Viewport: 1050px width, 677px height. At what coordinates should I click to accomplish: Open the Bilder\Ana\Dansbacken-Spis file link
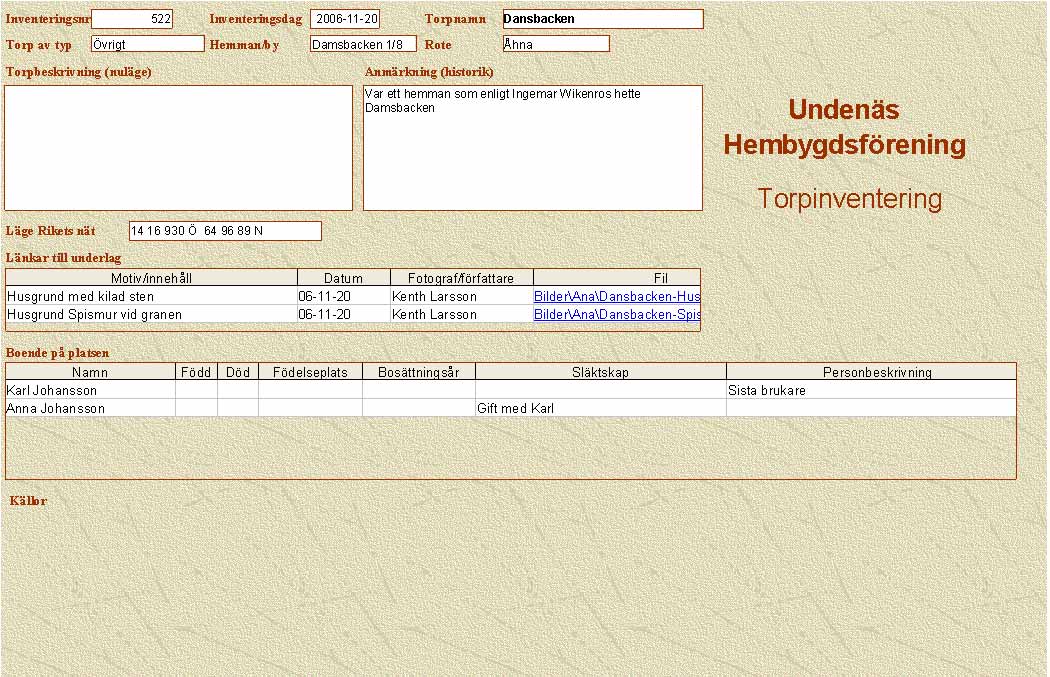[x=616, y=315]
